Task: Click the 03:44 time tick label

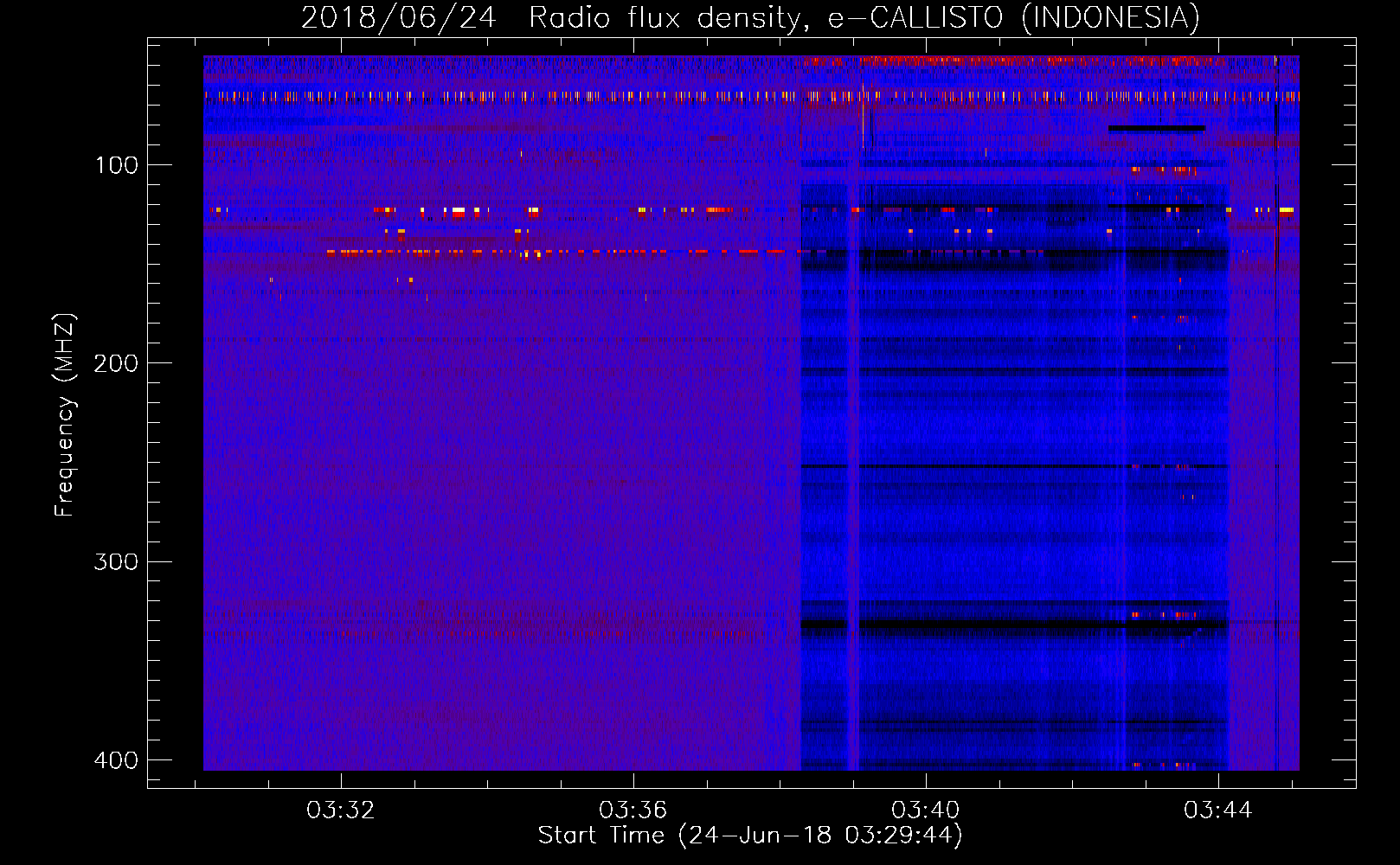Action: (x=1218, y=811)
